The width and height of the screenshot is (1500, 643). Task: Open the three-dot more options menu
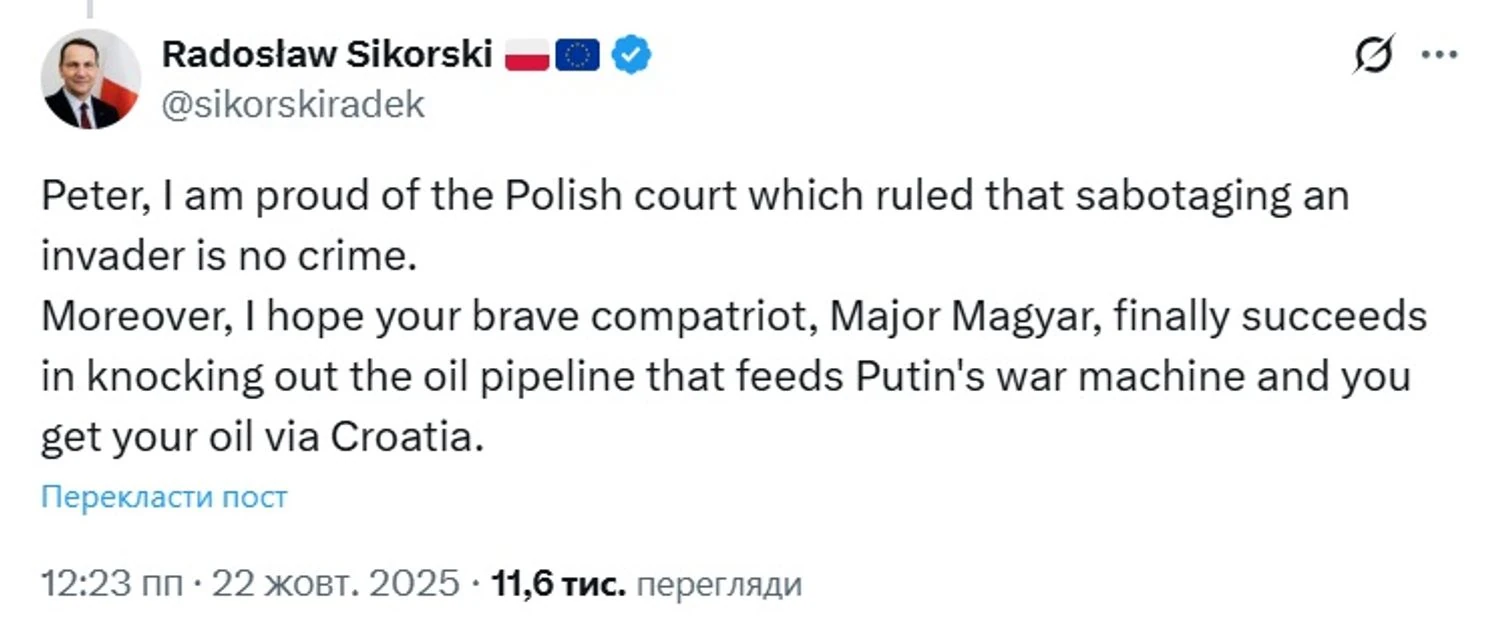click(x=1439, y=56)
